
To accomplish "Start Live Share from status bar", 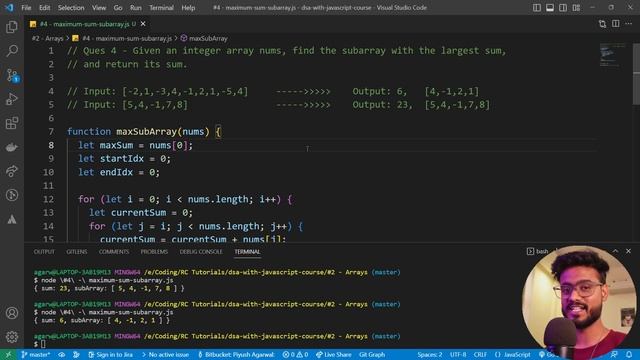I will [333, 355].
